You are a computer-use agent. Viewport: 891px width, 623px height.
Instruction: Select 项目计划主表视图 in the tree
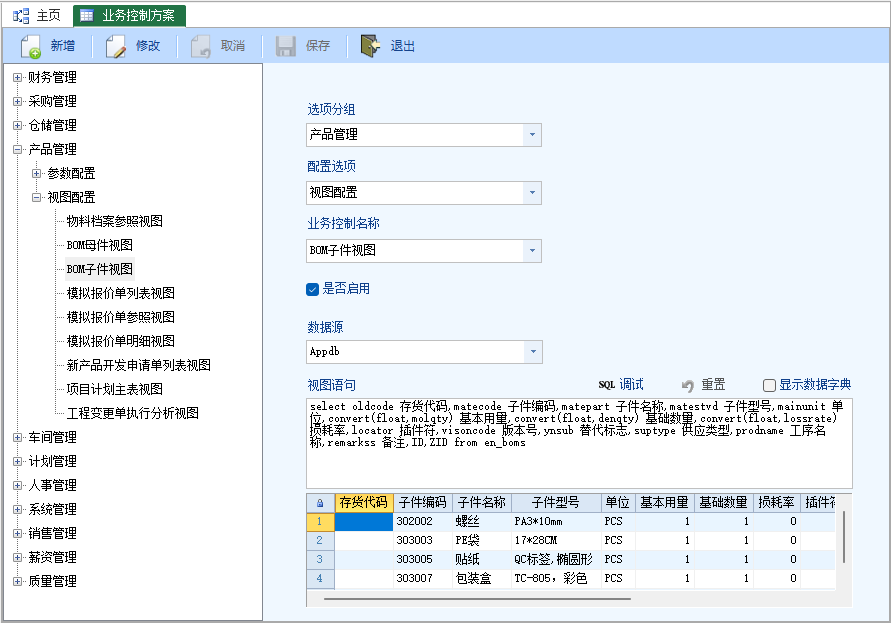(x=115, y=389)
